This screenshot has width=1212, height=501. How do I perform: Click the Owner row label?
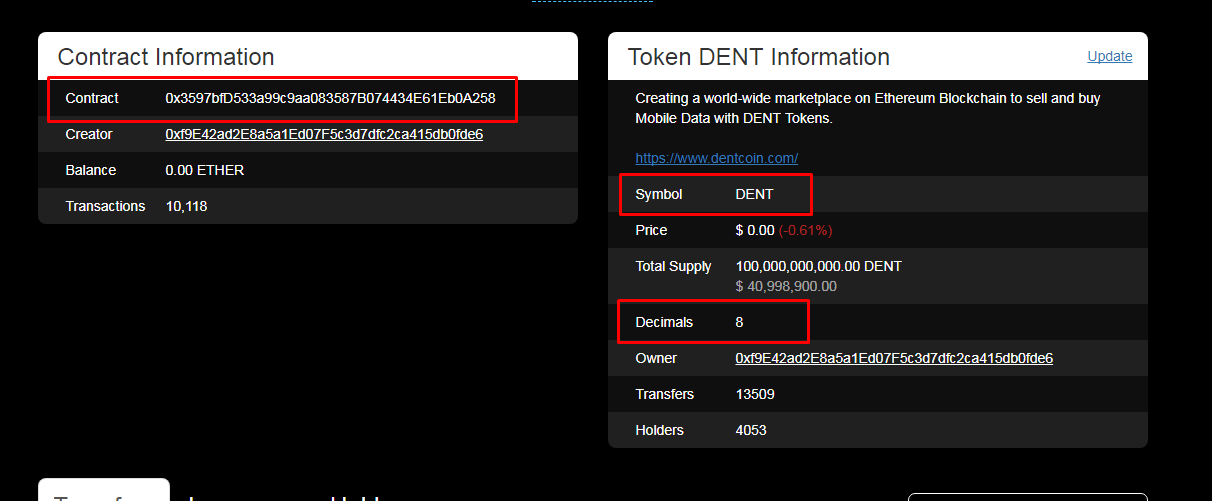[656, 358]
